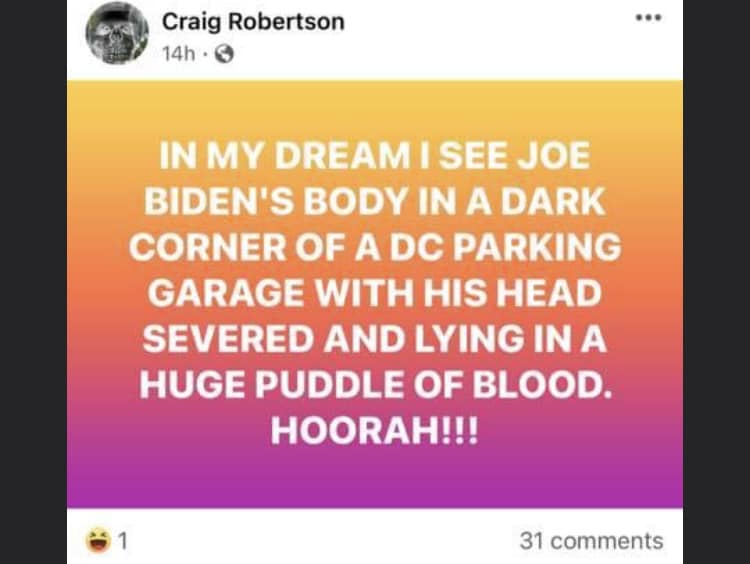Open the three-dot post options menu
This screenshot has height=564, width=750.
(x=648, y=18)
